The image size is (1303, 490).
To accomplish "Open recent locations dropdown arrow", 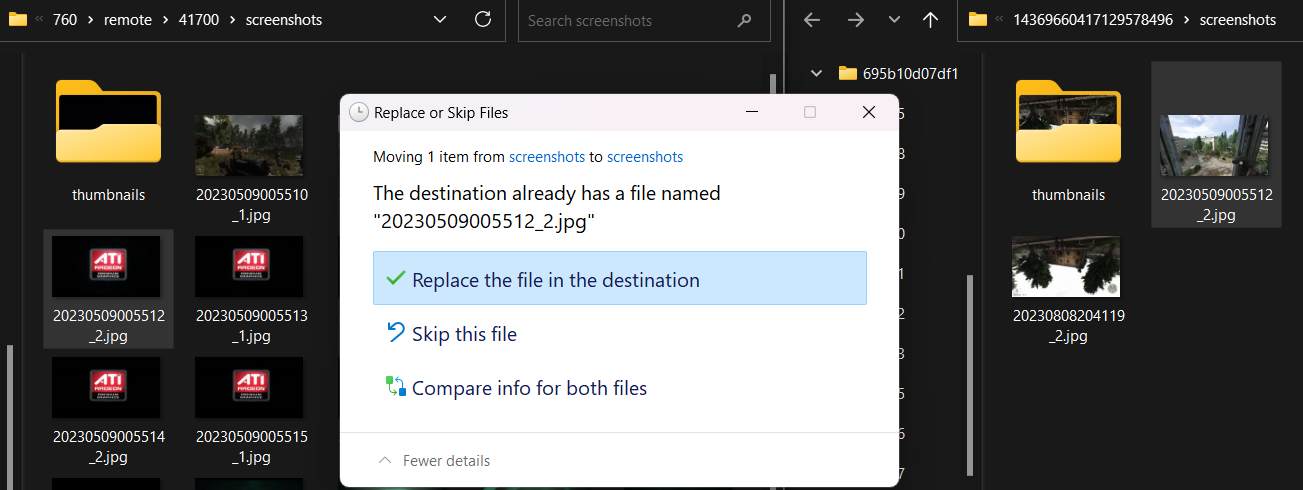I will point(894,20).
